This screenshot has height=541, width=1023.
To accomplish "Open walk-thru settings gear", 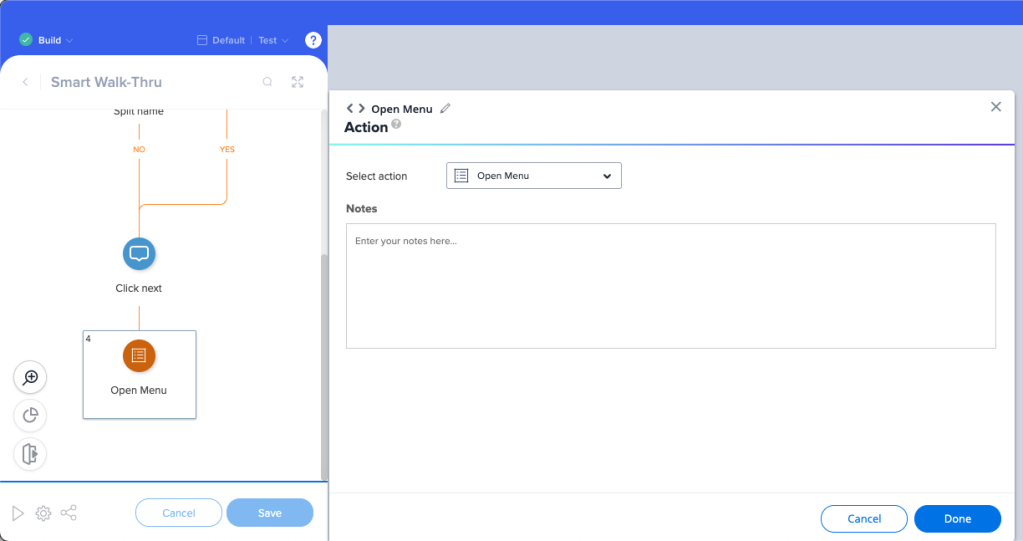I will point(43,513).
